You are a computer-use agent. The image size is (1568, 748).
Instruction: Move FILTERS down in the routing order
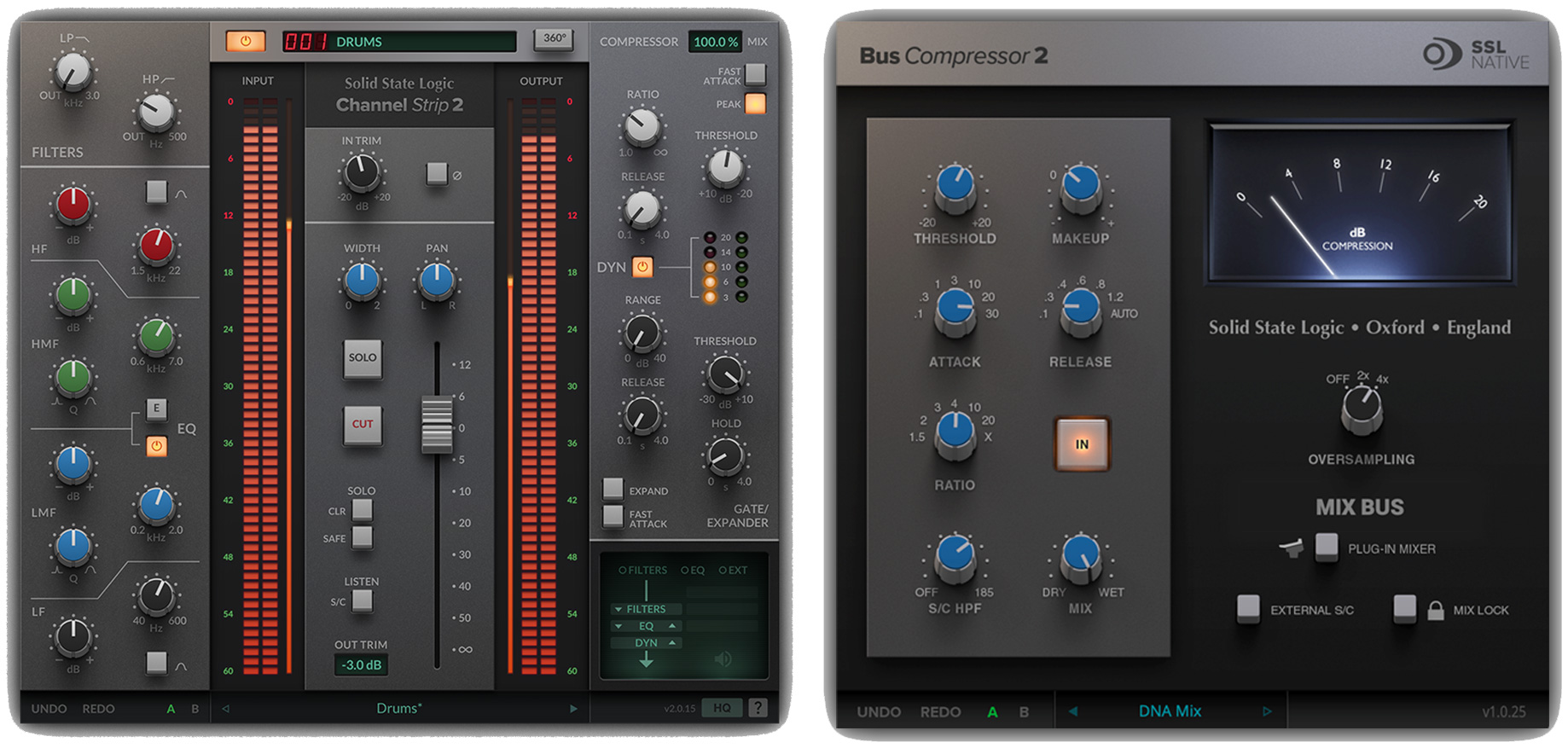[618, 610]
